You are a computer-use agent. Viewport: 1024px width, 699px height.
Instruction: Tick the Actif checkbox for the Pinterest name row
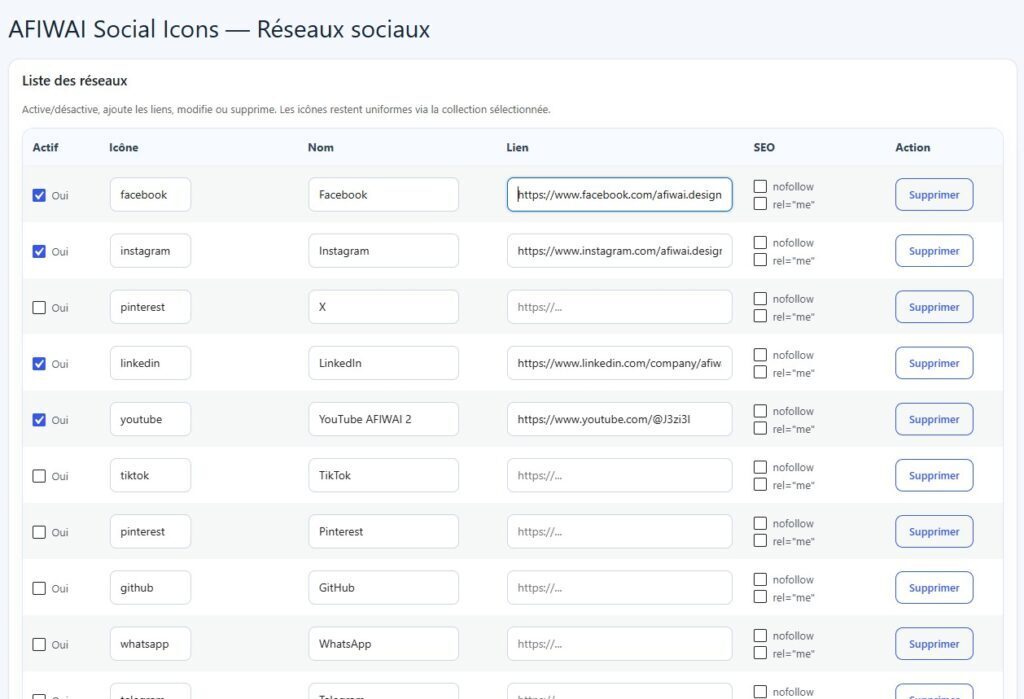point(39,532)
